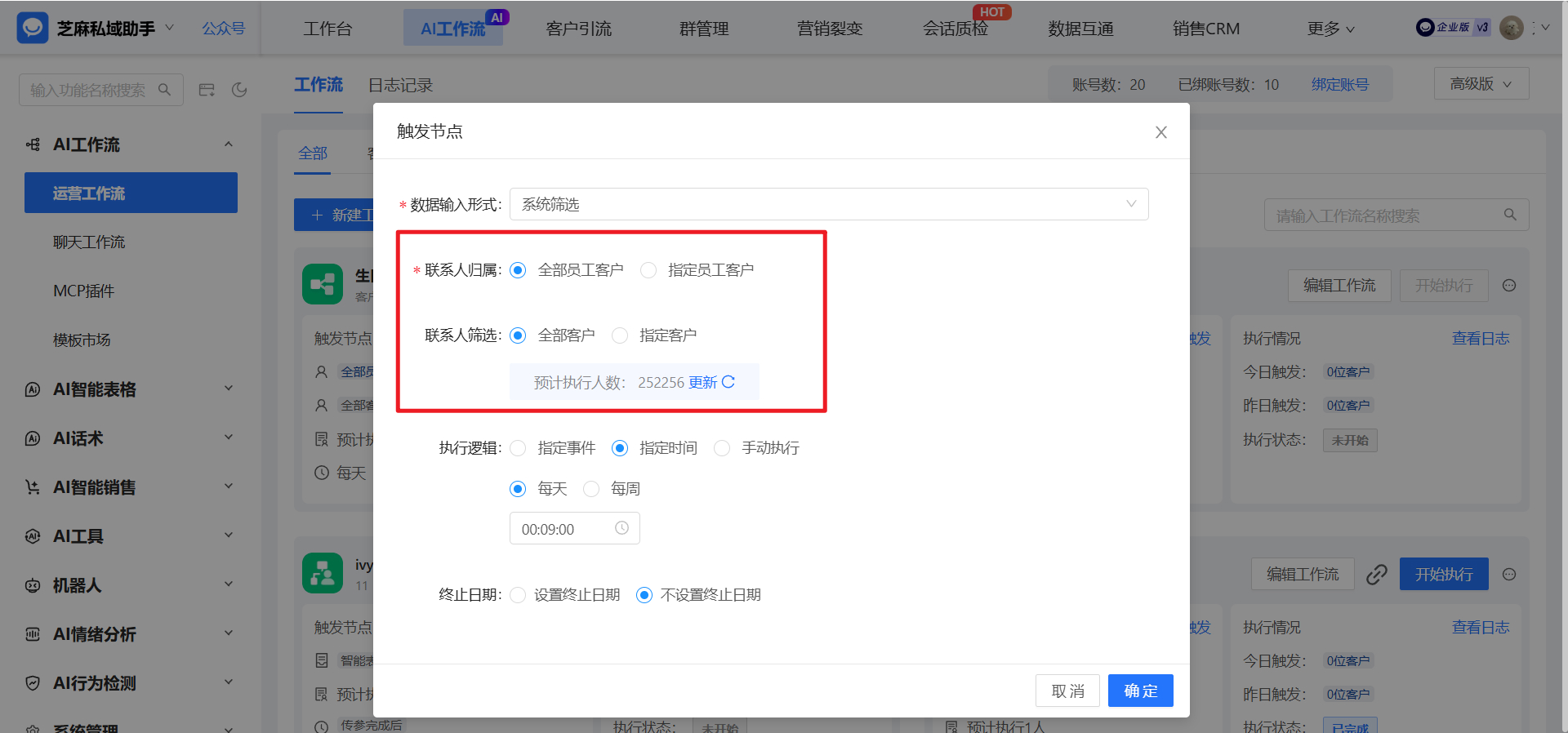Image resolution: width=1568 pixels, height=733 pixels.
Task: Expand the 芝麻私域助手 app switcher arrow
Action: pyautogui.click(x=169, y=27)
